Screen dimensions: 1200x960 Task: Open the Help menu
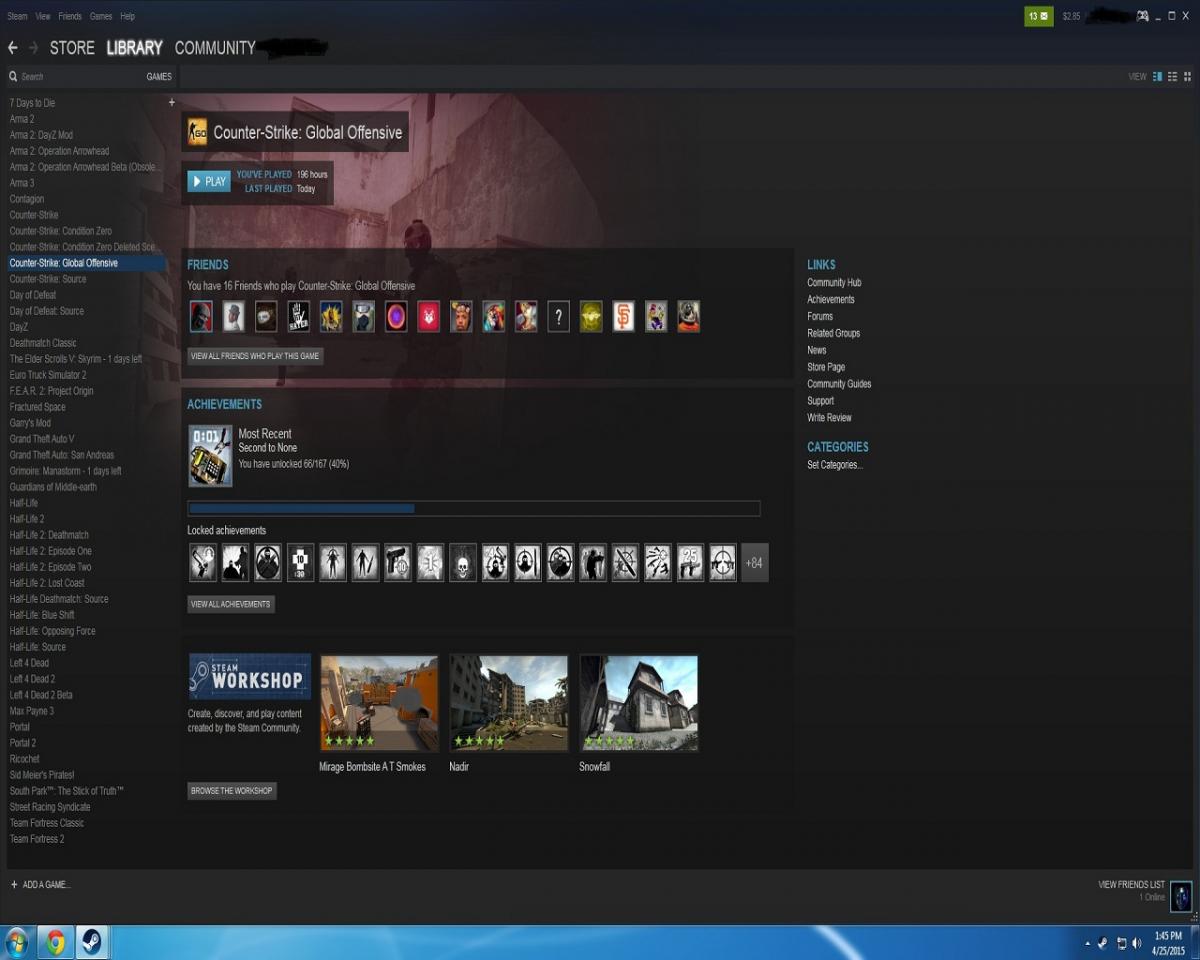pos(128,17)
